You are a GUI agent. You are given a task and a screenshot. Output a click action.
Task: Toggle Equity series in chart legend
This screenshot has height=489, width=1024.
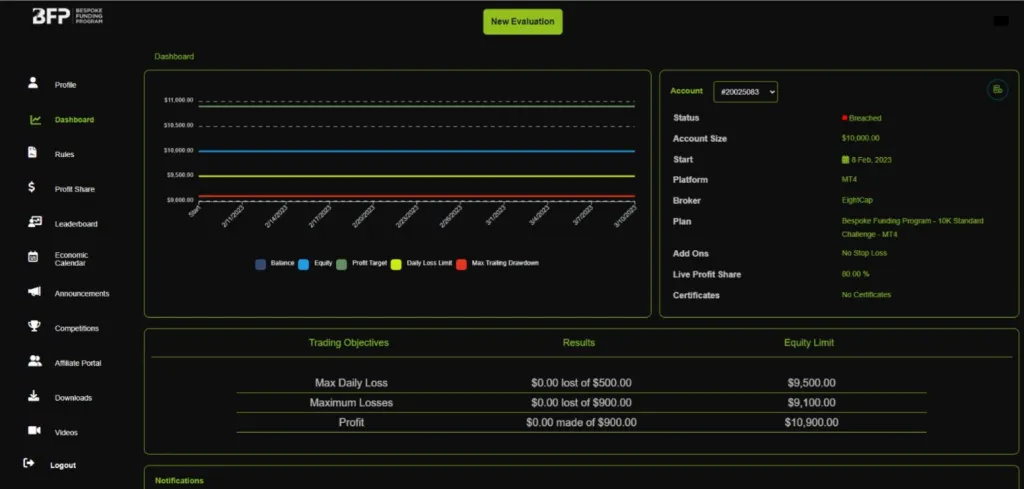pyautogui.click(x=304, y=263)
